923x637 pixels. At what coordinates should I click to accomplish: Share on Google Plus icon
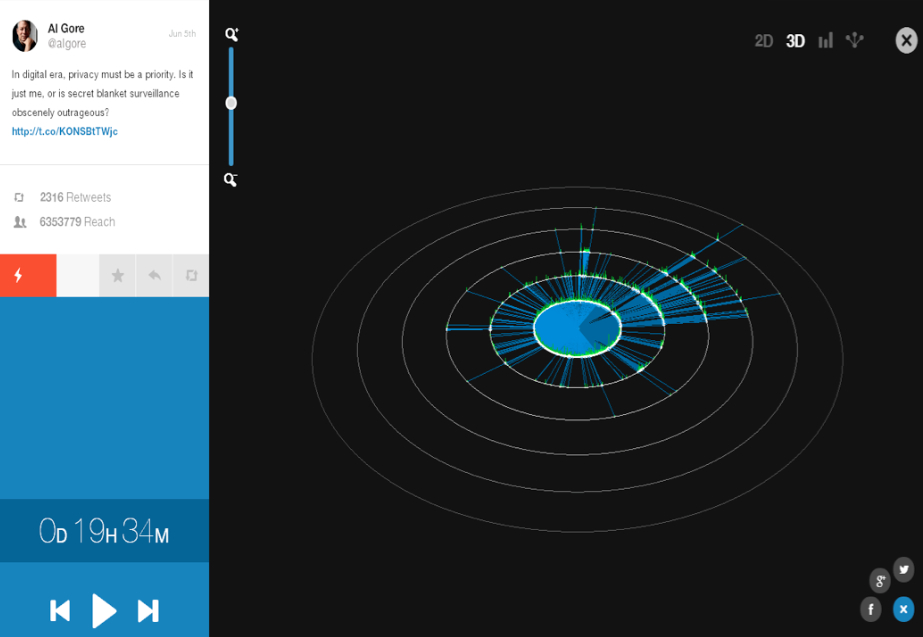pyautogui.click(x=879, y=581)
